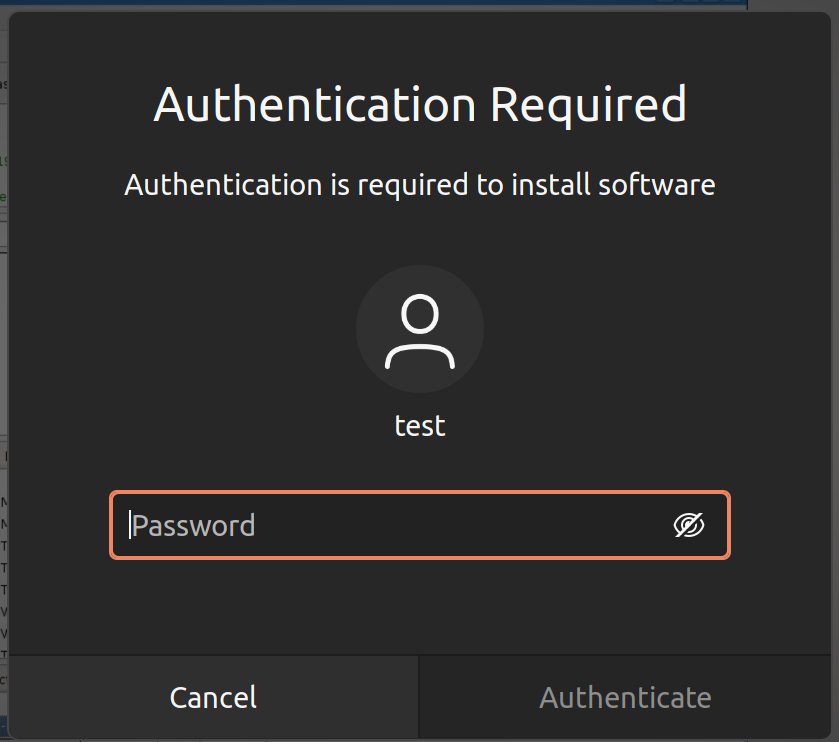The width and height of the screenshot is (839, 742).
Task: Click the background window strip above the dialog
Action: pos(400,5)
